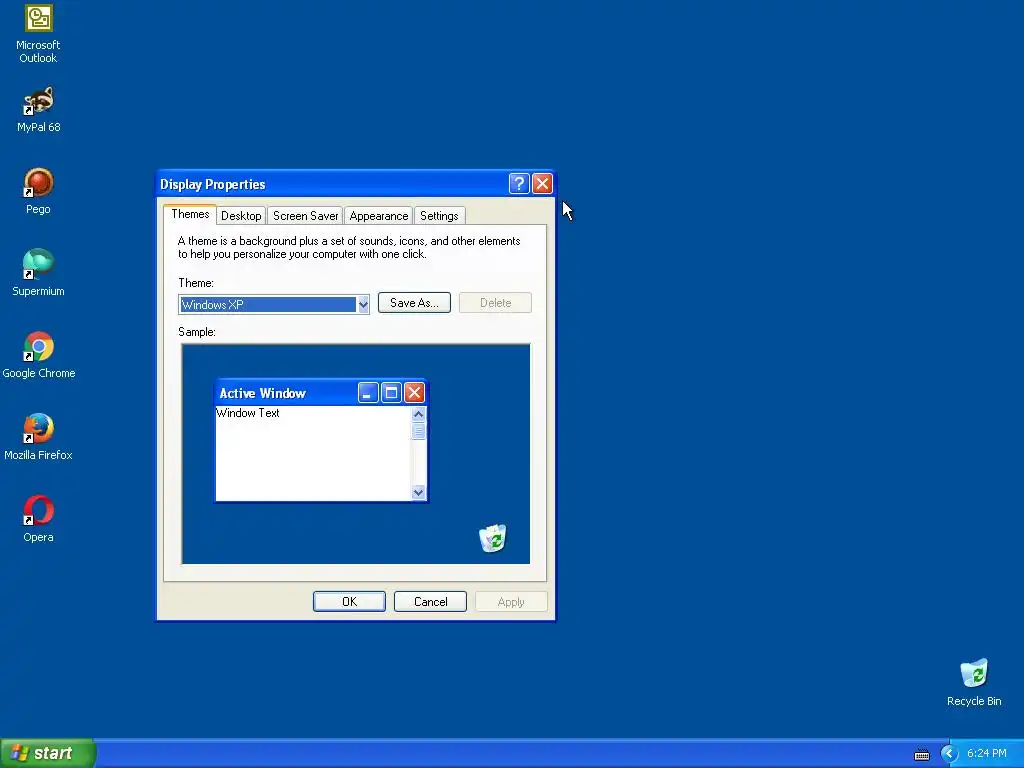Click the sample scrollbar down arrow
Screen dimensions: 1024x768
click(x=419, y=492)
